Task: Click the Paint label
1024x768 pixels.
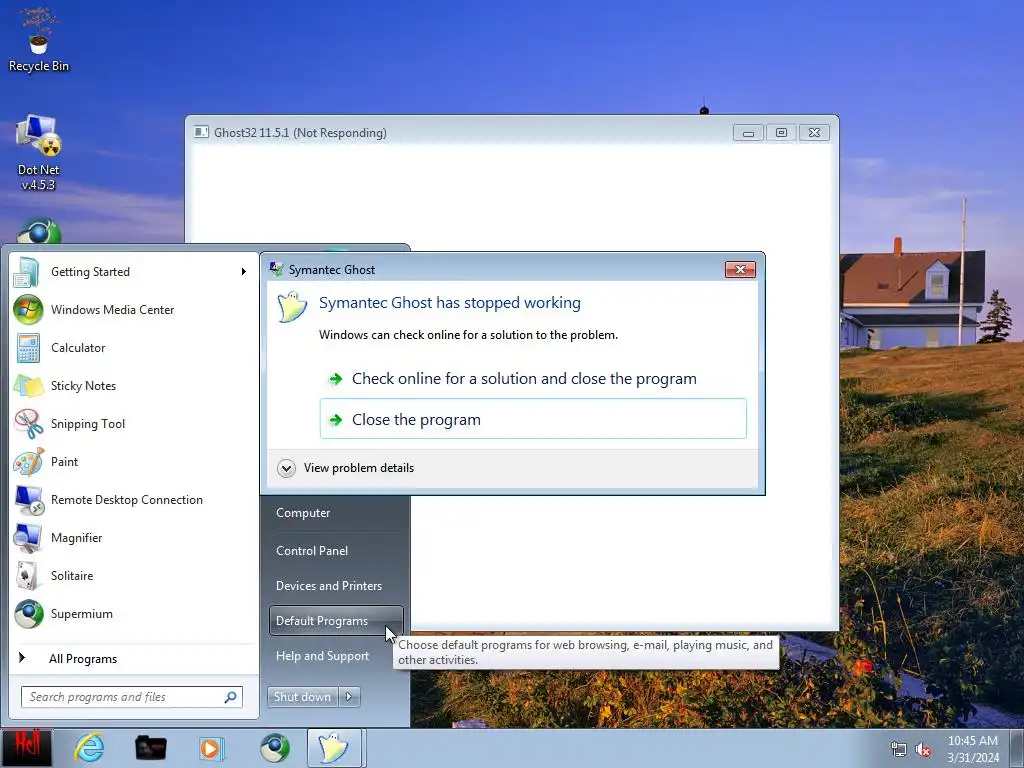Action: [64, 462]
